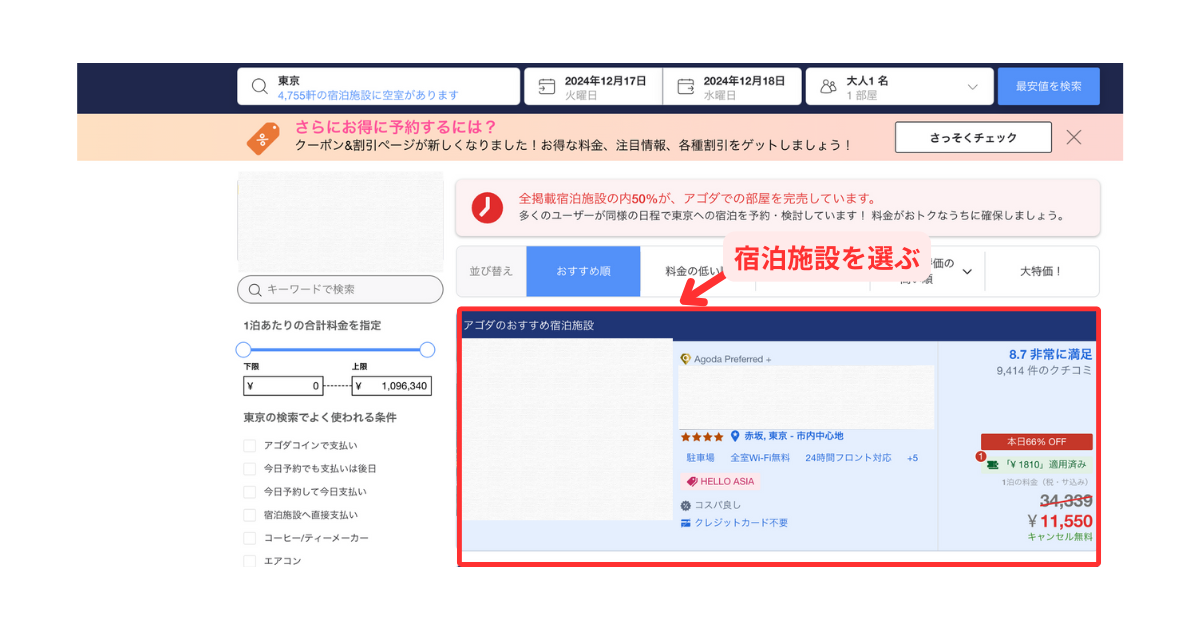
Task: Select the おすすめ順 sort tab
Action: coord(583,271)
